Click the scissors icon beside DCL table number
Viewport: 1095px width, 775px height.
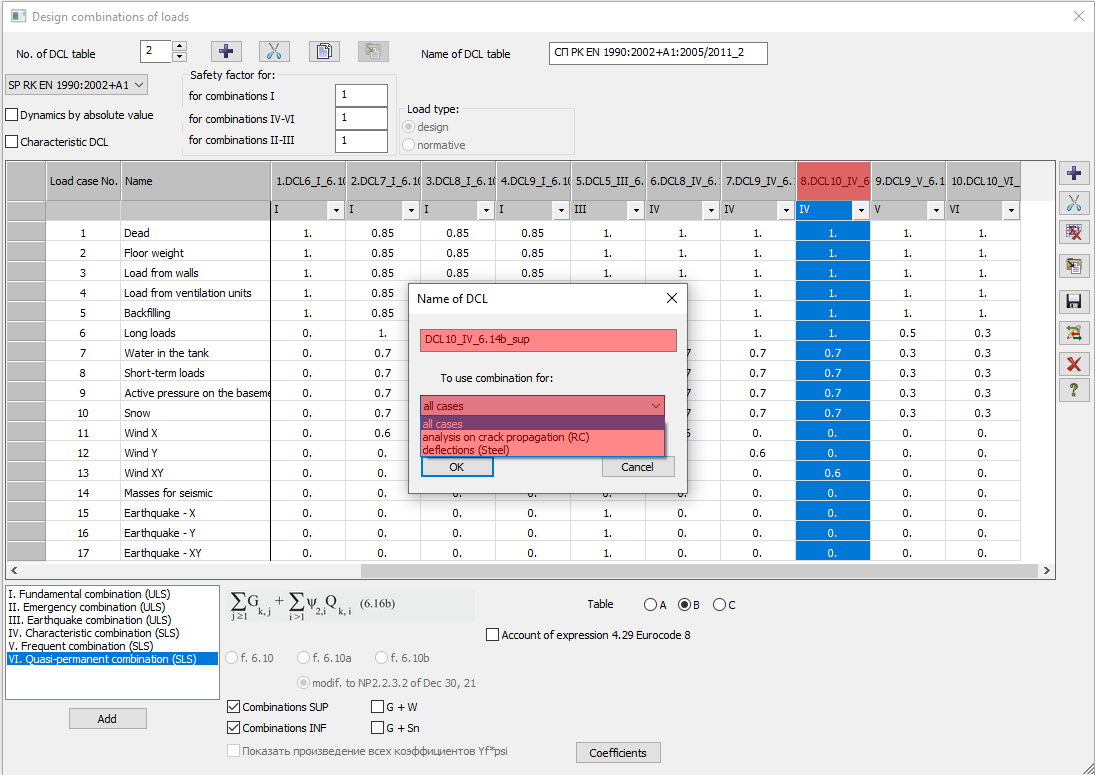click(274, 53)
